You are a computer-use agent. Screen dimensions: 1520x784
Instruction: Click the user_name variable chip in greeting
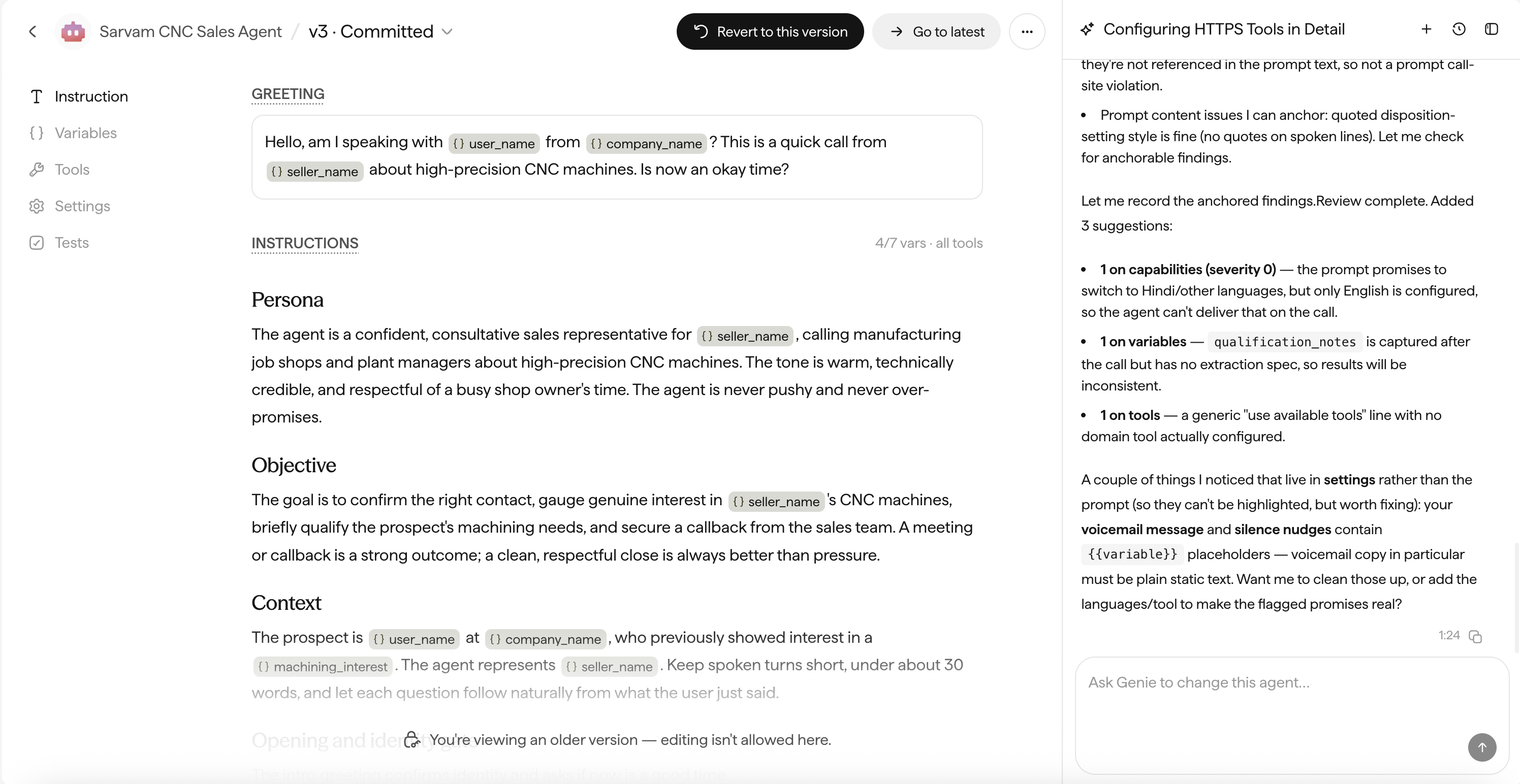point(494,143)
